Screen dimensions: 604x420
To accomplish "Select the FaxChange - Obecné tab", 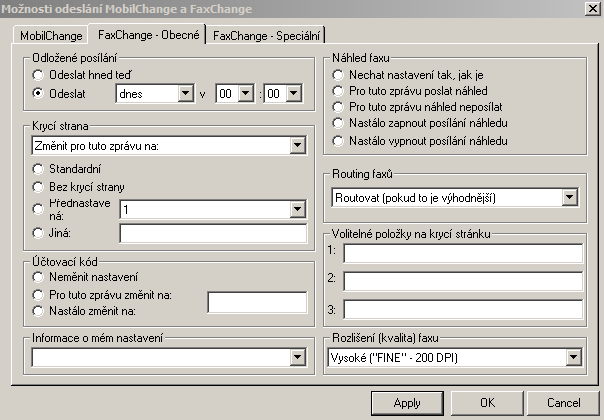I will tap(148, 35).
